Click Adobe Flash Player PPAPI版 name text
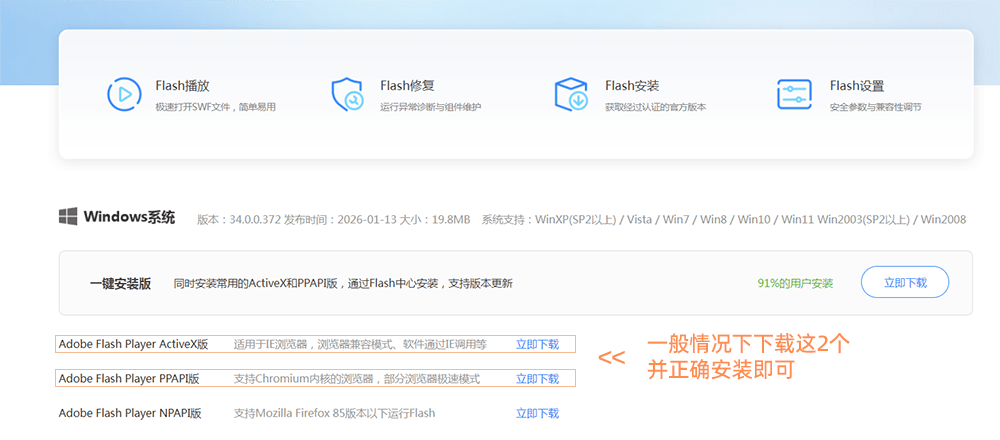 click(x=129, y=379)
